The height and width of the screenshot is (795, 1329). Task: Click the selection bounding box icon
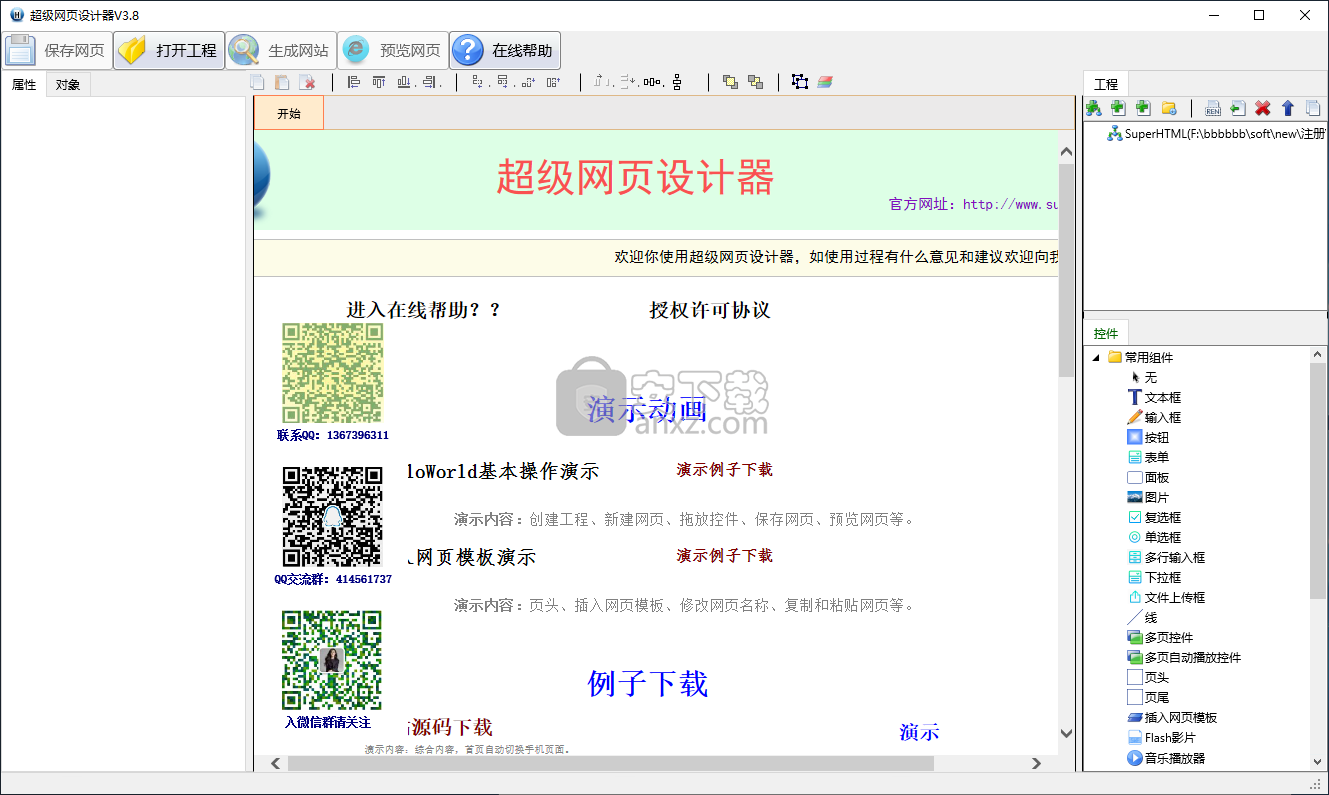coord(799,82)
